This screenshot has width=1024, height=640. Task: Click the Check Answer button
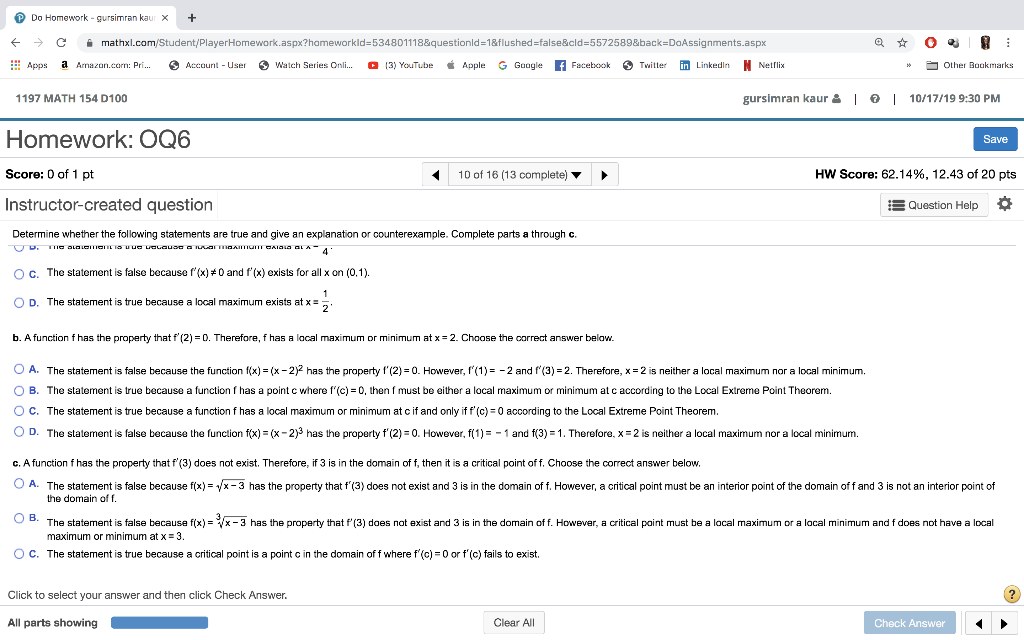pos(909,623)
